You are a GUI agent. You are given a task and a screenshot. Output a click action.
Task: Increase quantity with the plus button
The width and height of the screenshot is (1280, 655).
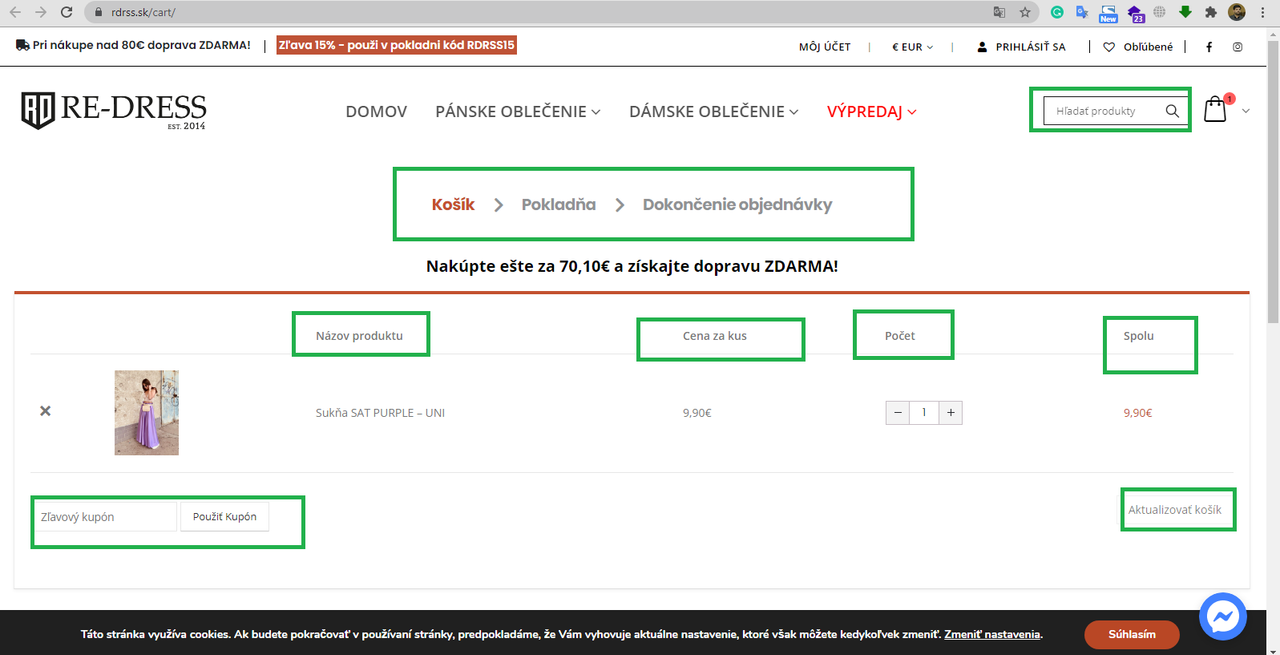(x=950, y=412)
